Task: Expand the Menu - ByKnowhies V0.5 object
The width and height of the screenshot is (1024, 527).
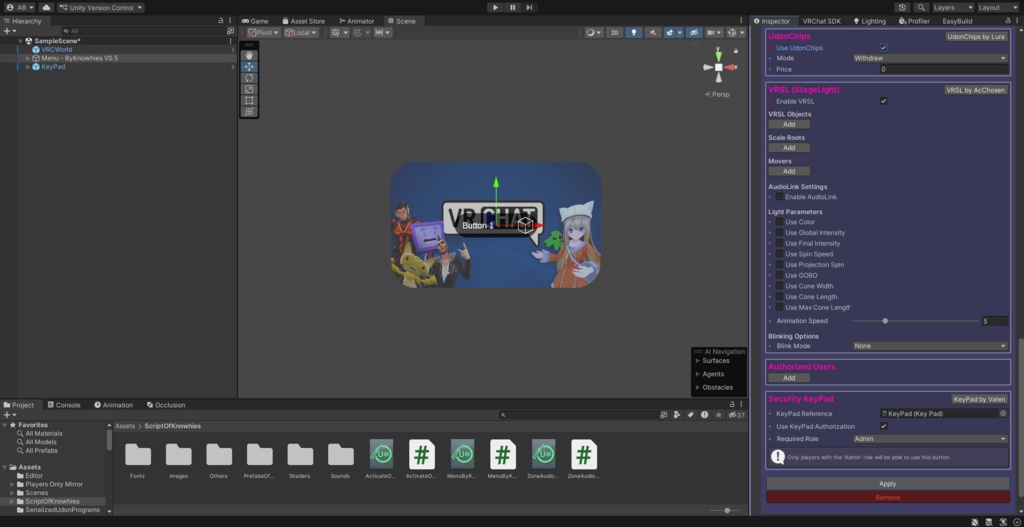Action: point(28,58)
